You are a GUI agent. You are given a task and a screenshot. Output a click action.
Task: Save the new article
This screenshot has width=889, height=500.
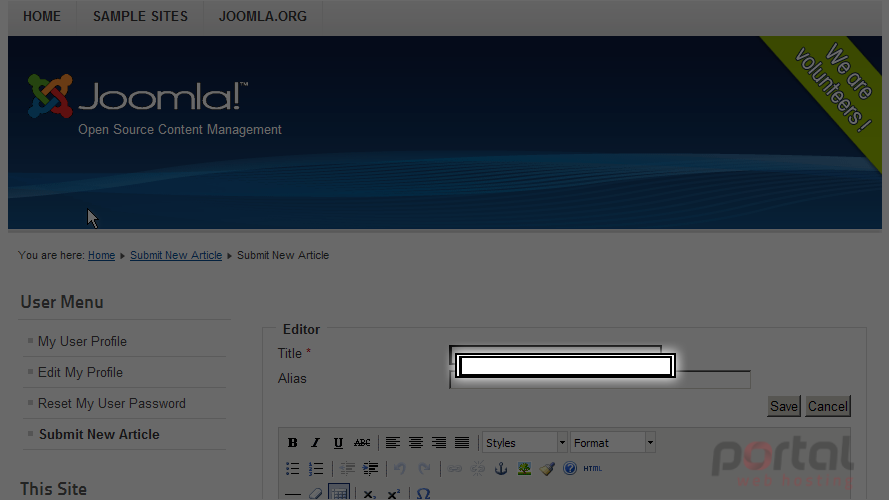(x=784, y=406)
